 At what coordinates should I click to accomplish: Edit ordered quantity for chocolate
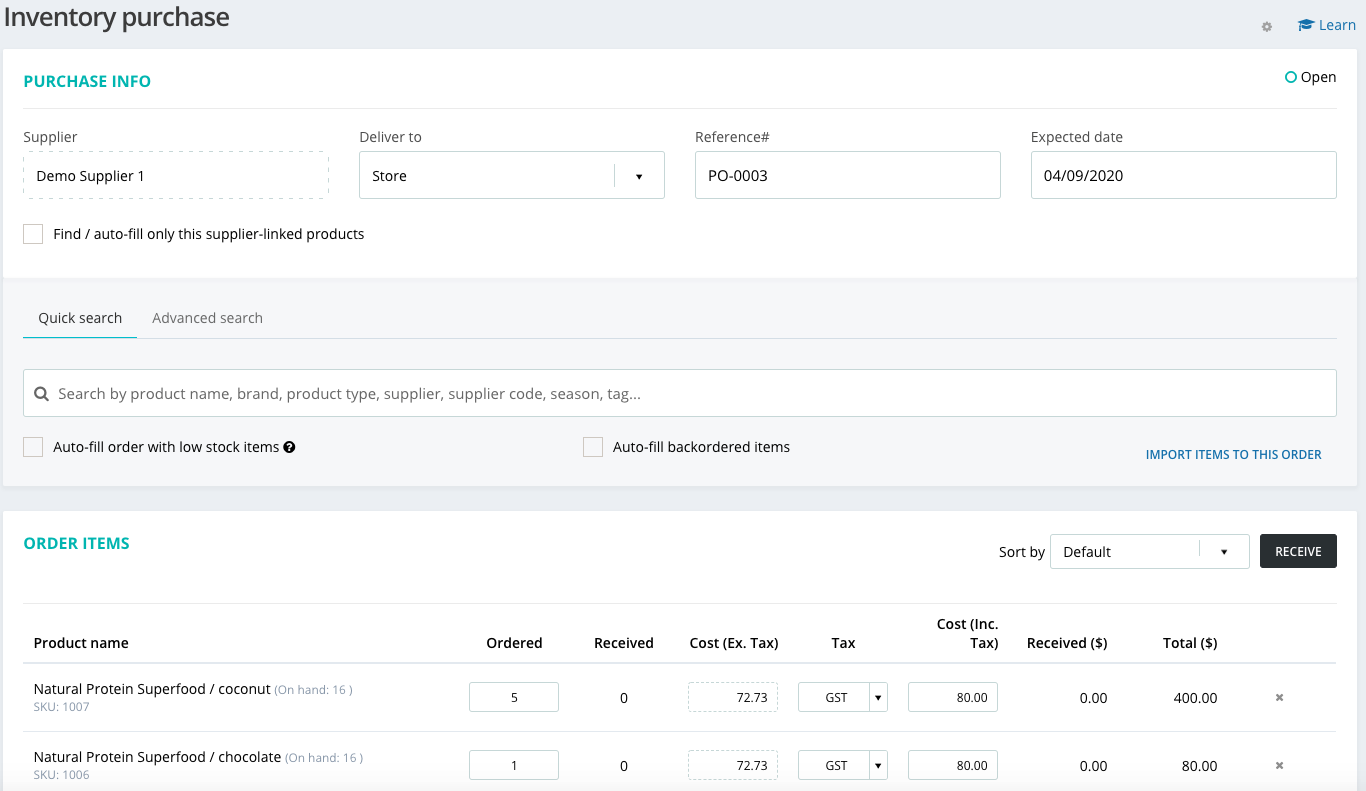pyautogui.click(x=514, y=766)
